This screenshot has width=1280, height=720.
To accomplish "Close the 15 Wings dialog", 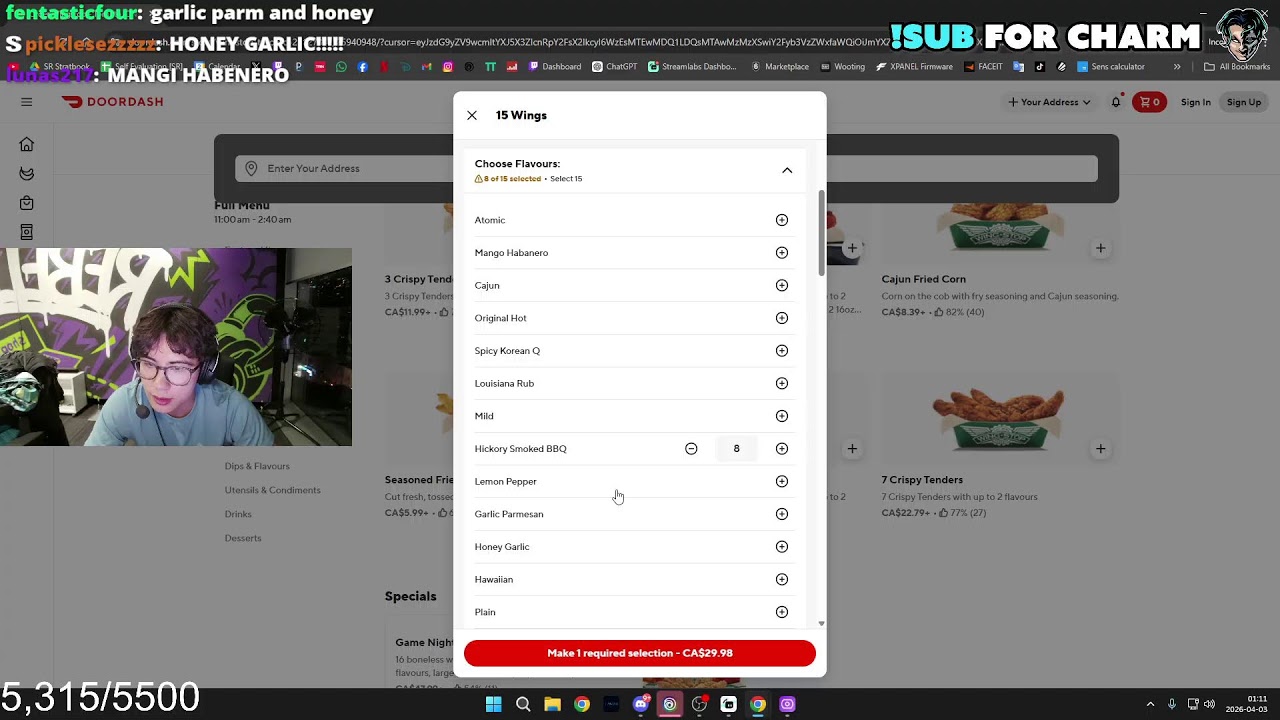I will [472, 115].
